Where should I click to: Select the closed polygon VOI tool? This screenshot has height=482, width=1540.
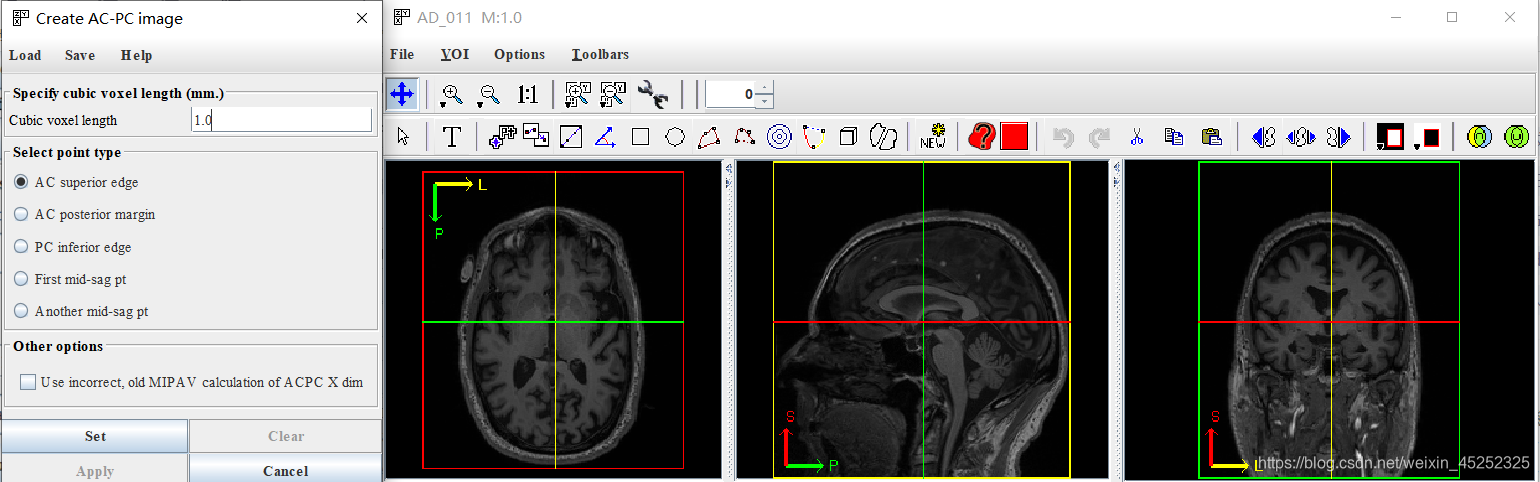(709, 137)
